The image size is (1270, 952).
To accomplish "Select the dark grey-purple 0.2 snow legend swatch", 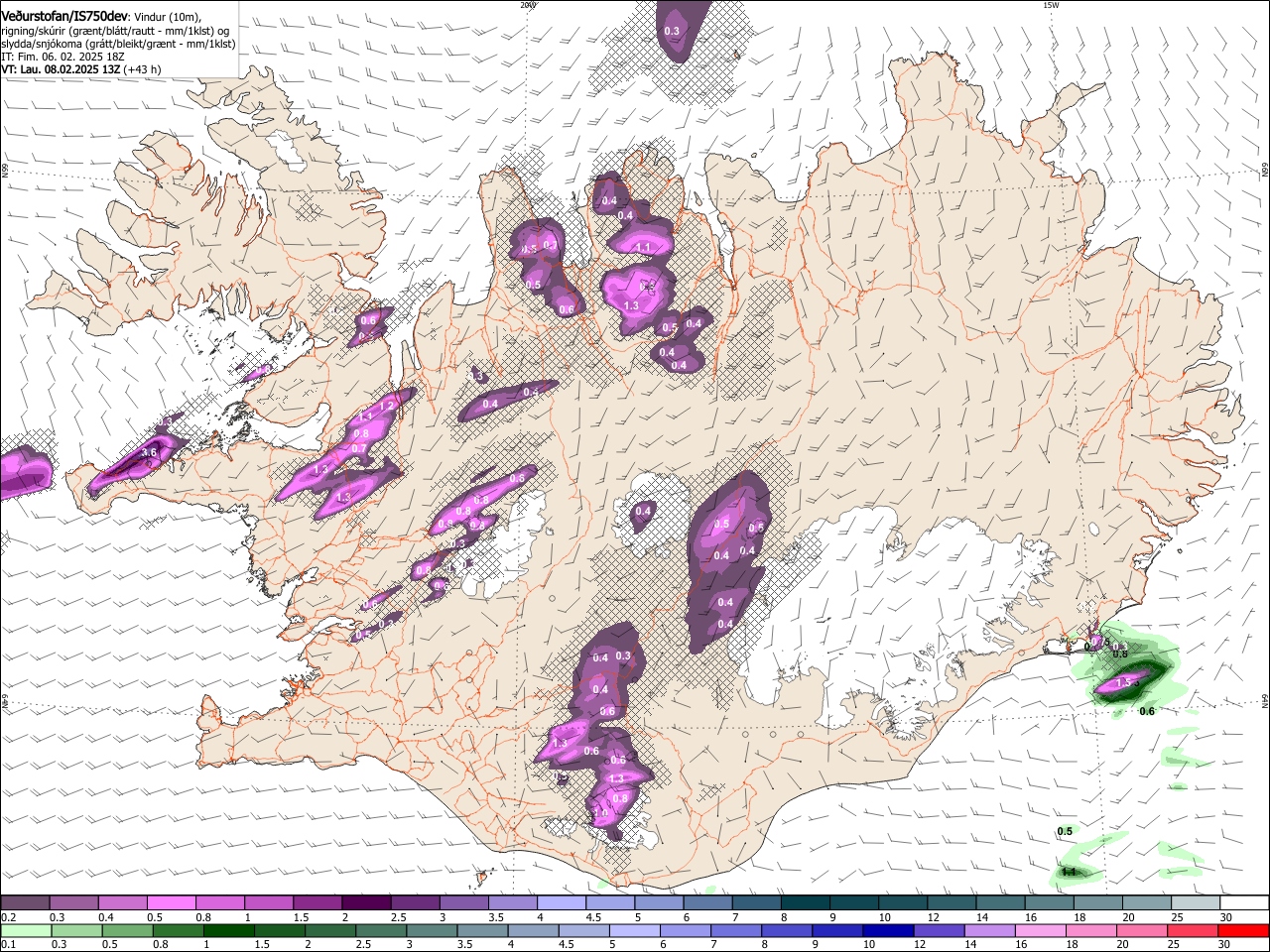I will click(25, 902).
